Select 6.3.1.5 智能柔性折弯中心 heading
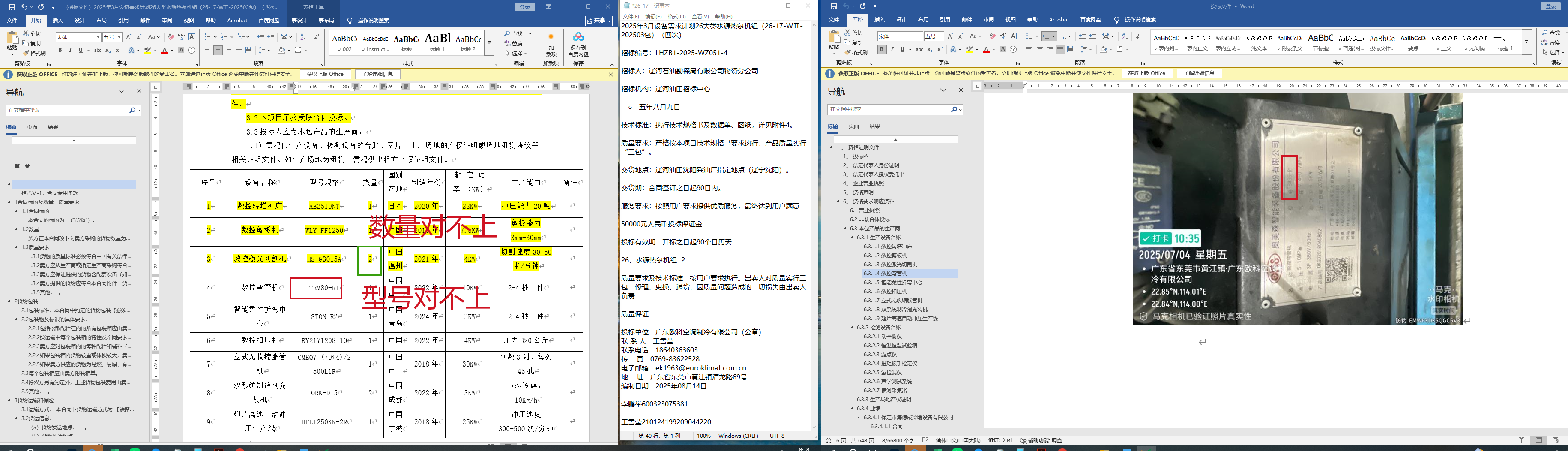Screen dimensions: 1568x451 (892, 282)
